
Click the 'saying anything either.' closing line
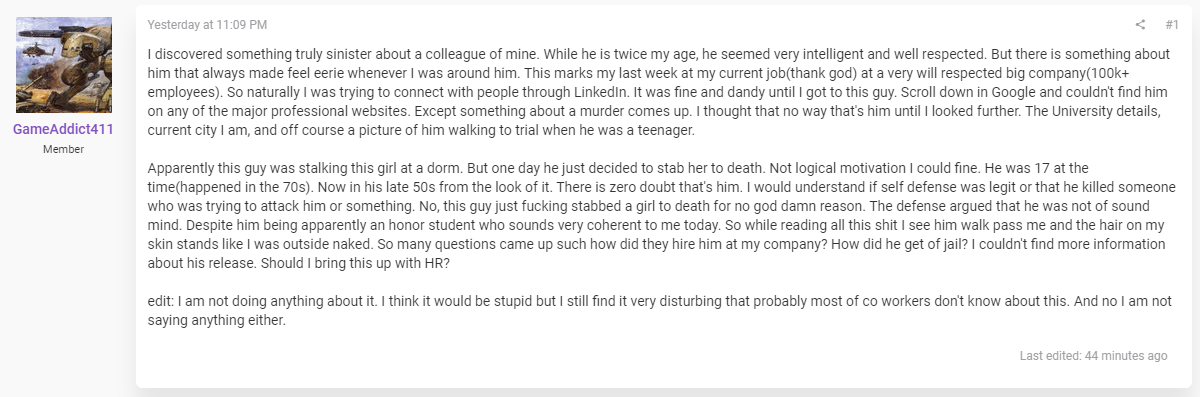click(217, 321)
